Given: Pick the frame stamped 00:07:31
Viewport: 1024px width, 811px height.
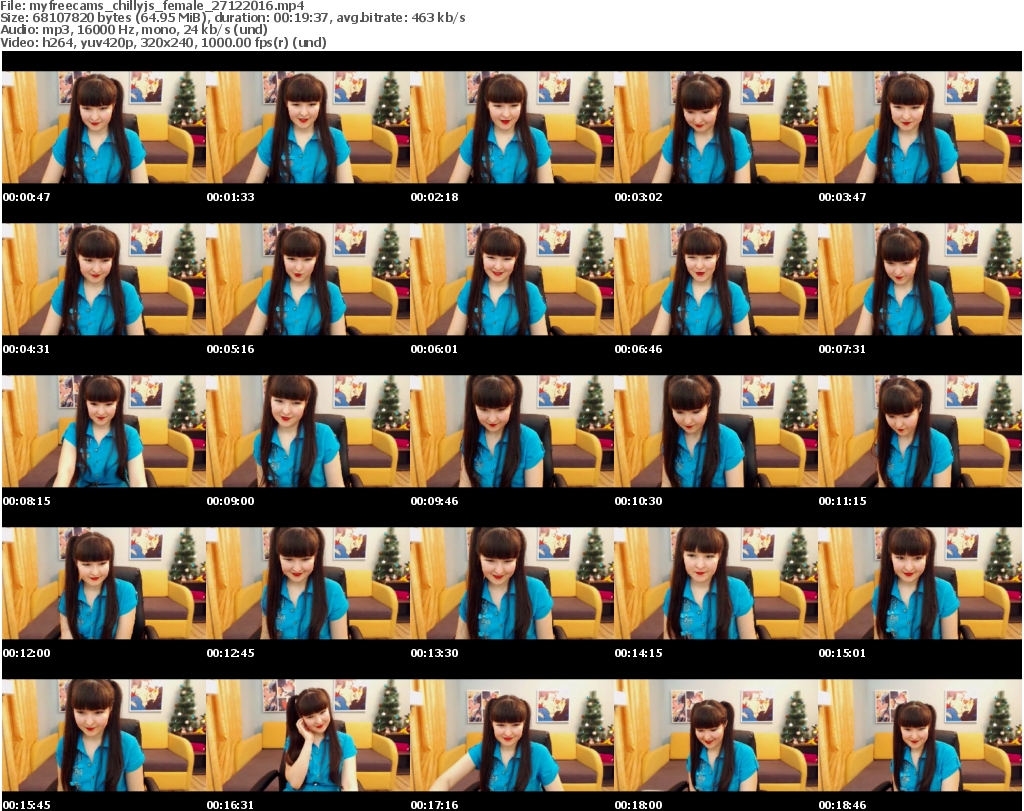Looking at the screenshot, I should pyautogui.click(x=920, y=279).
